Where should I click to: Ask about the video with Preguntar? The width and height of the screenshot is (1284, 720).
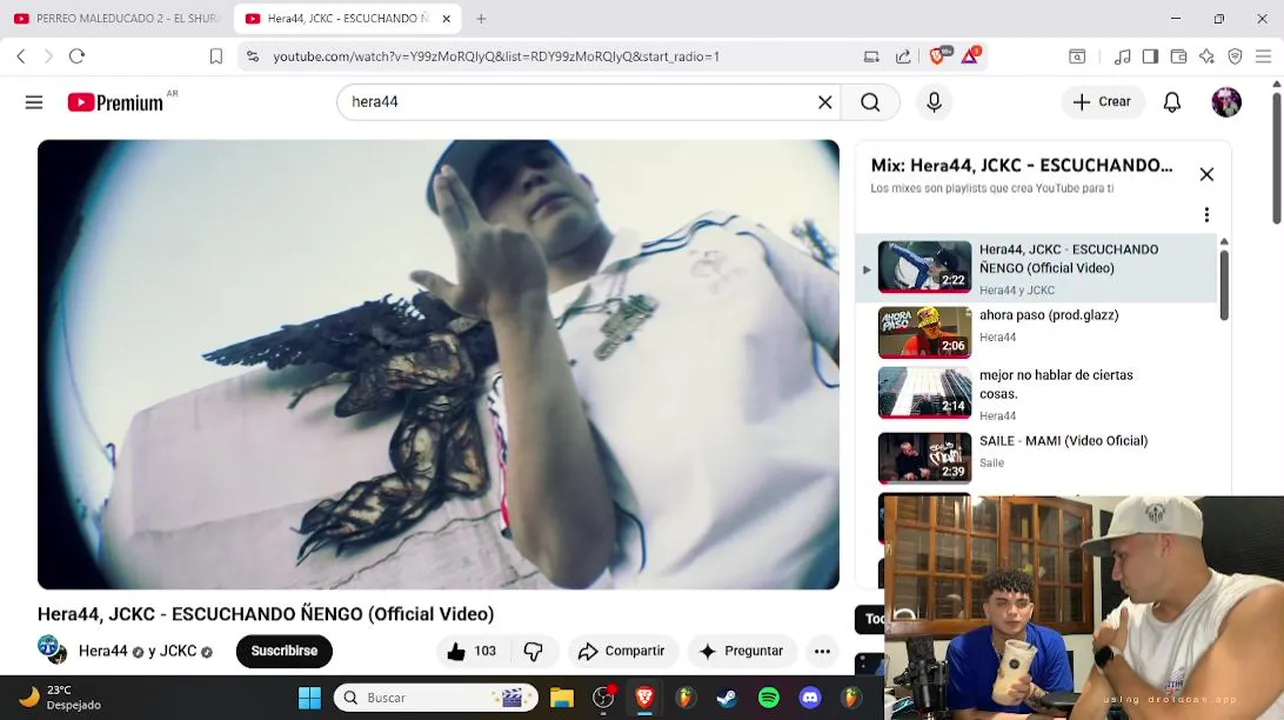coord(741,651)
